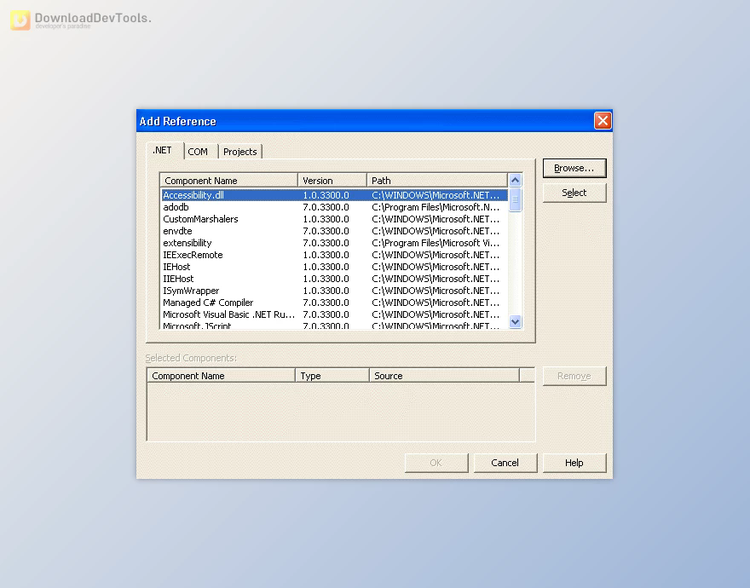Select the envdte component
750x588 pixels.
(334, 231)
